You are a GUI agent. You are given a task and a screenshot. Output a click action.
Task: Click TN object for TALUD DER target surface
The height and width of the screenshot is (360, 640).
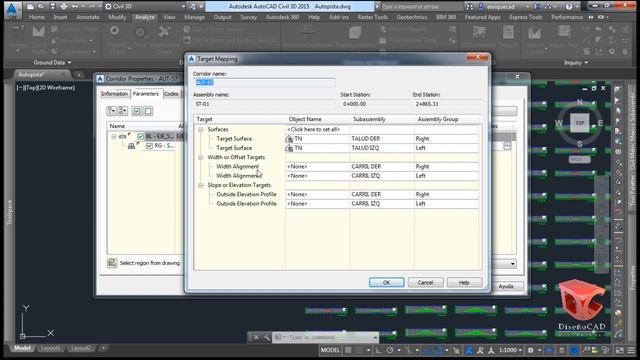(x=317, y=139)
